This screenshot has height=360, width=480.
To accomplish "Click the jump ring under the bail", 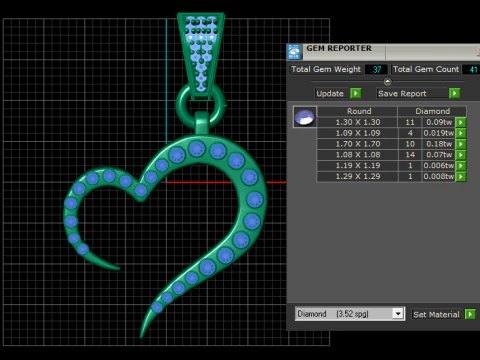I will (x=201, y=107).
